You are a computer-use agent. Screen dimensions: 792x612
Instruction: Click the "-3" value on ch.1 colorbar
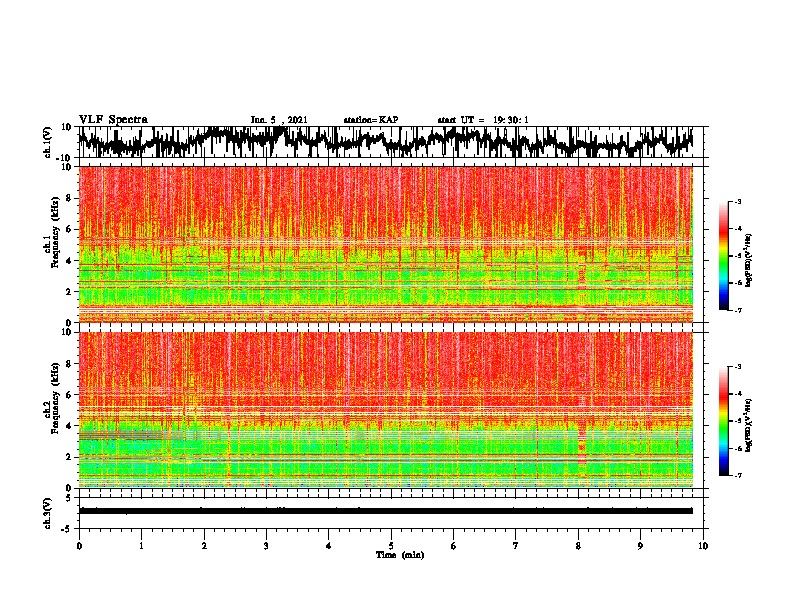coord(737,201)
